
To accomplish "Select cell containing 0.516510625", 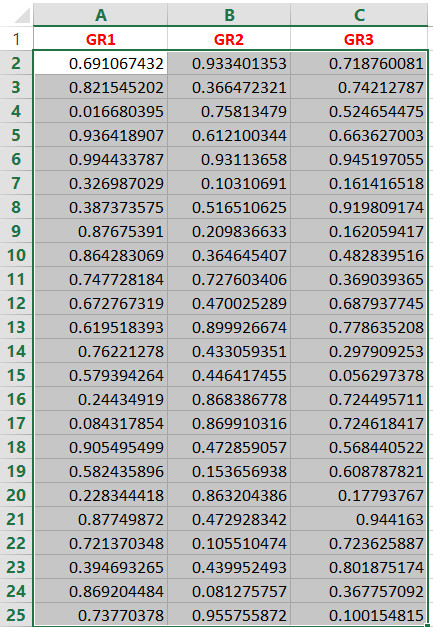I will click(x=229, y=207).
